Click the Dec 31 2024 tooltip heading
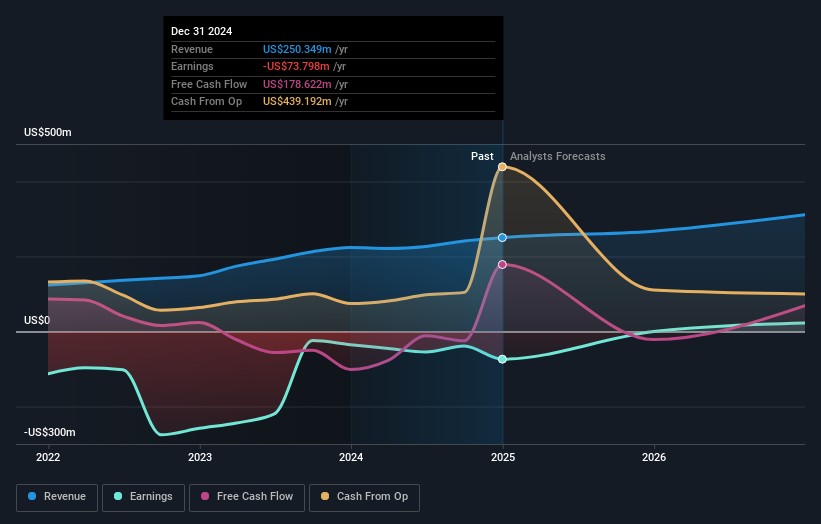 coord(201,31)
